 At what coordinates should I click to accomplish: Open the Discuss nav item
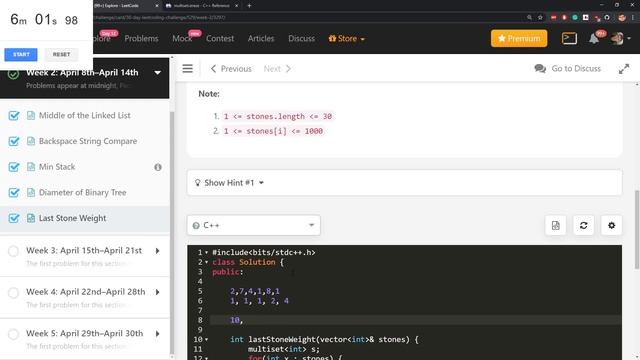(x=302, y=38)
